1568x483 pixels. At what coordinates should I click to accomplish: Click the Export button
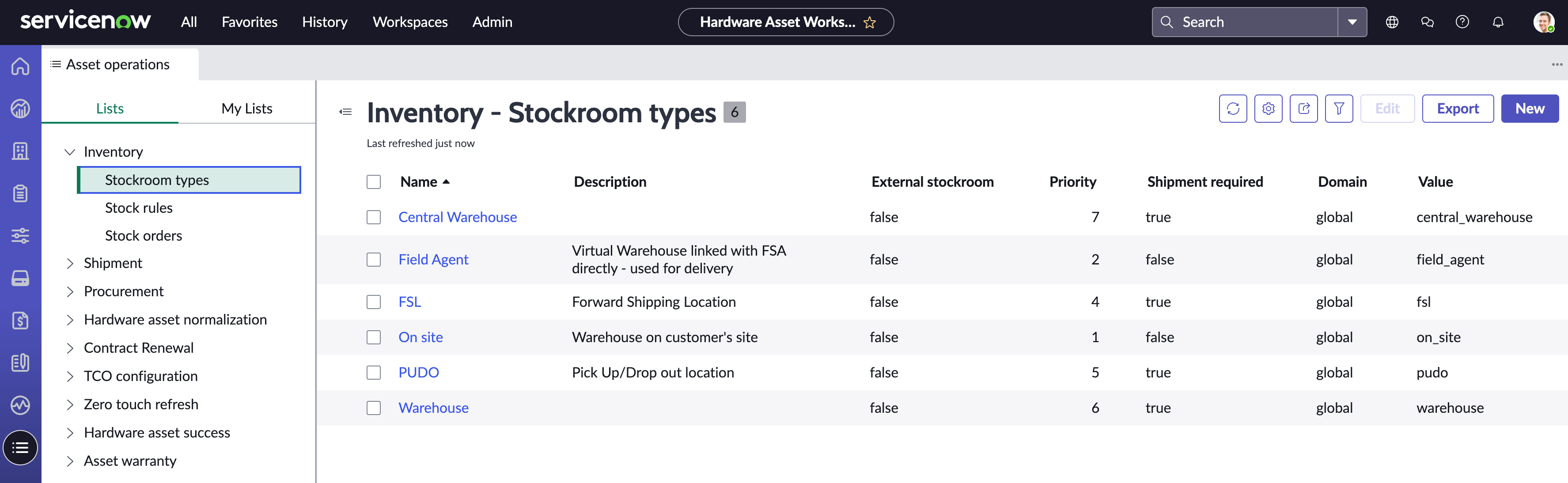point(1457,108)
